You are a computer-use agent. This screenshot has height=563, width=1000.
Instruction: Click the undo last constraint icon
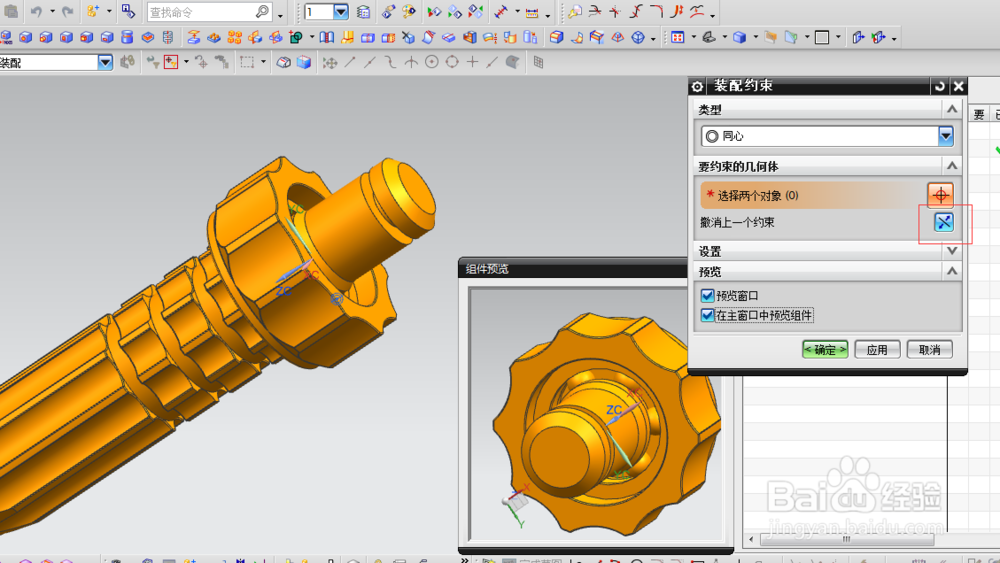(x=943, y=222)
